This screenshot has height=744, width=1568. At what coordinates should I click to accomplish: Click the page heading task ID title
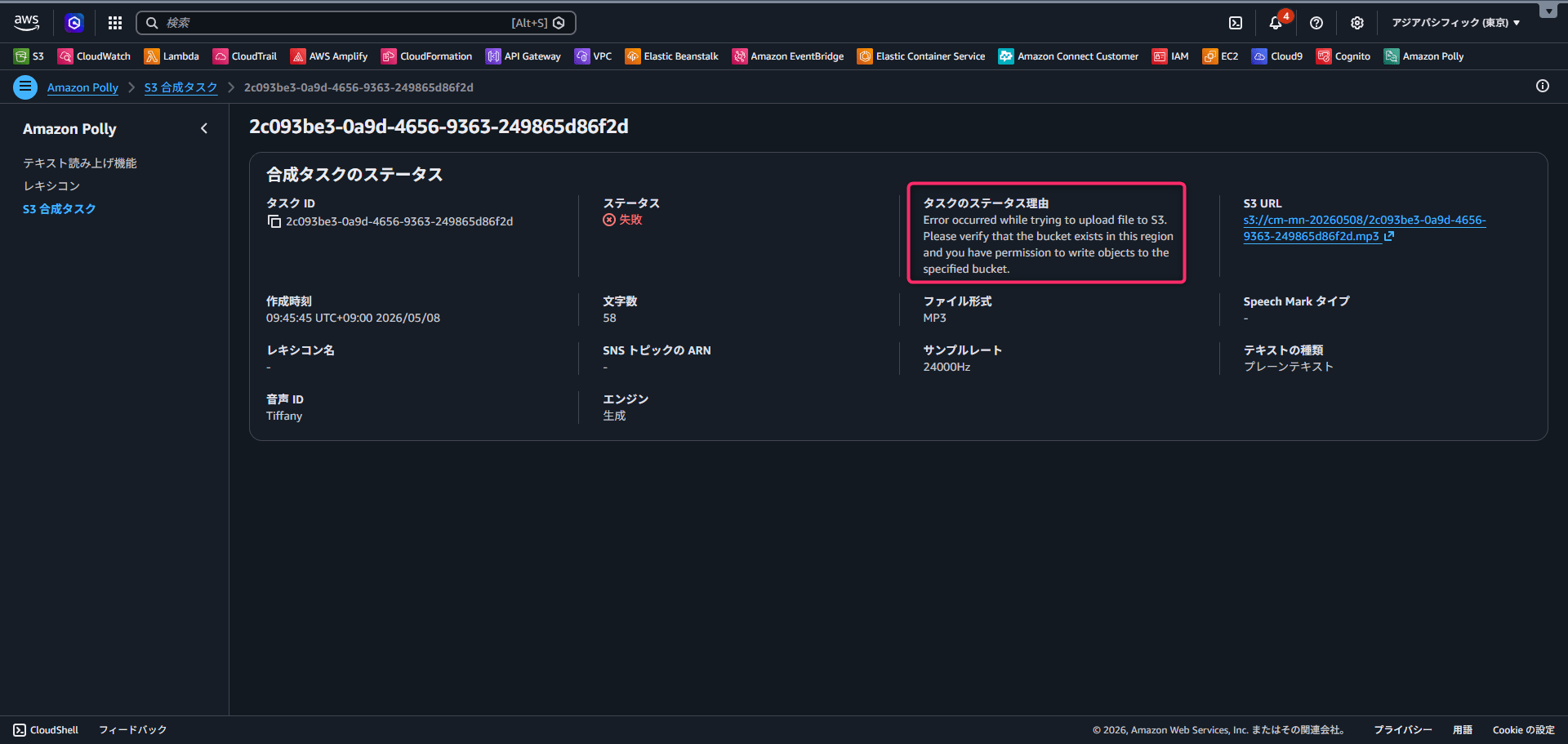click(439, 127)
